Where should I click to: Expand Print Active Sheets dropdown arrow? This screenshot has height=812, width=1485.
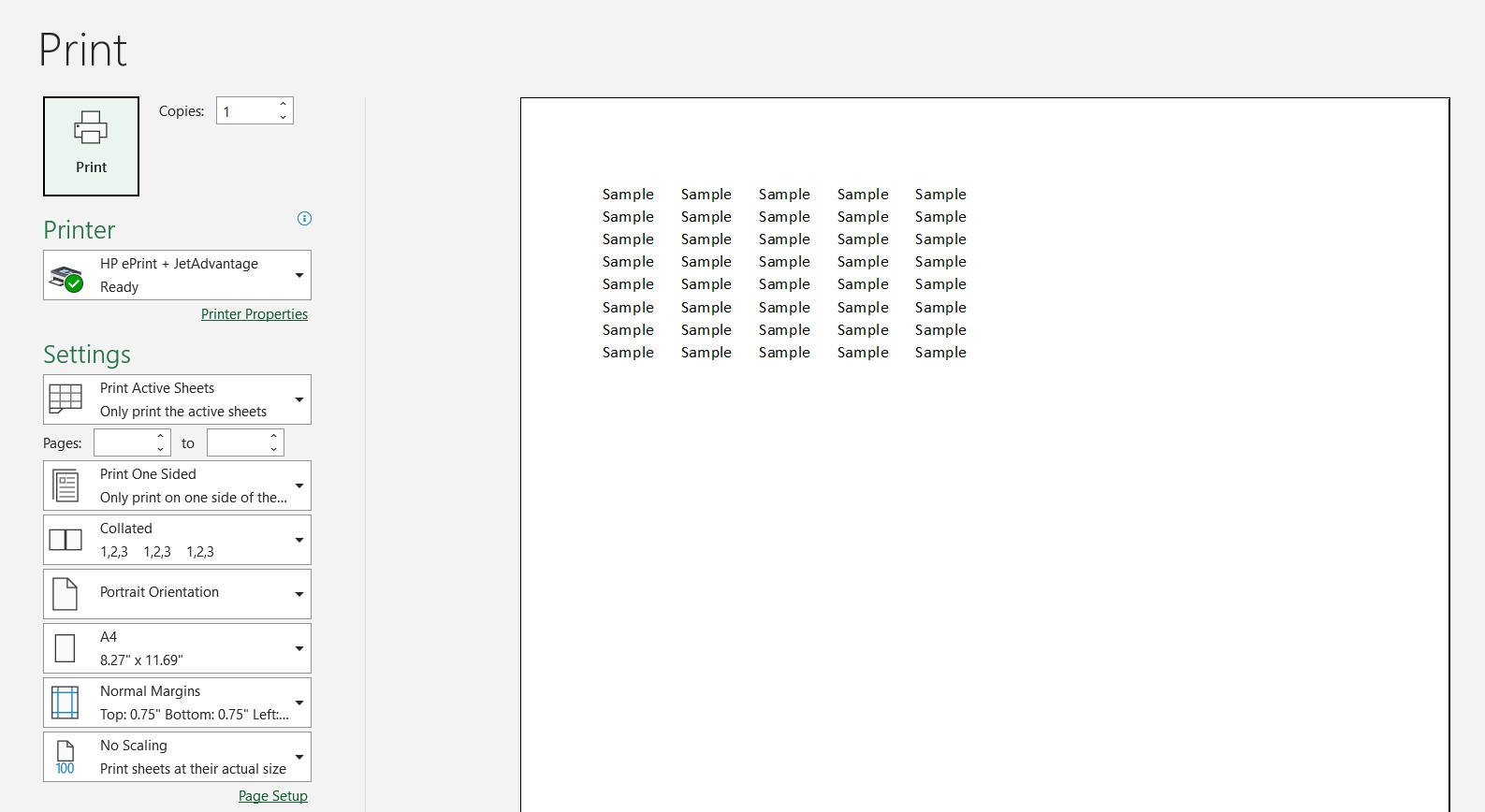pyautogui.click(x=299, y=399)
